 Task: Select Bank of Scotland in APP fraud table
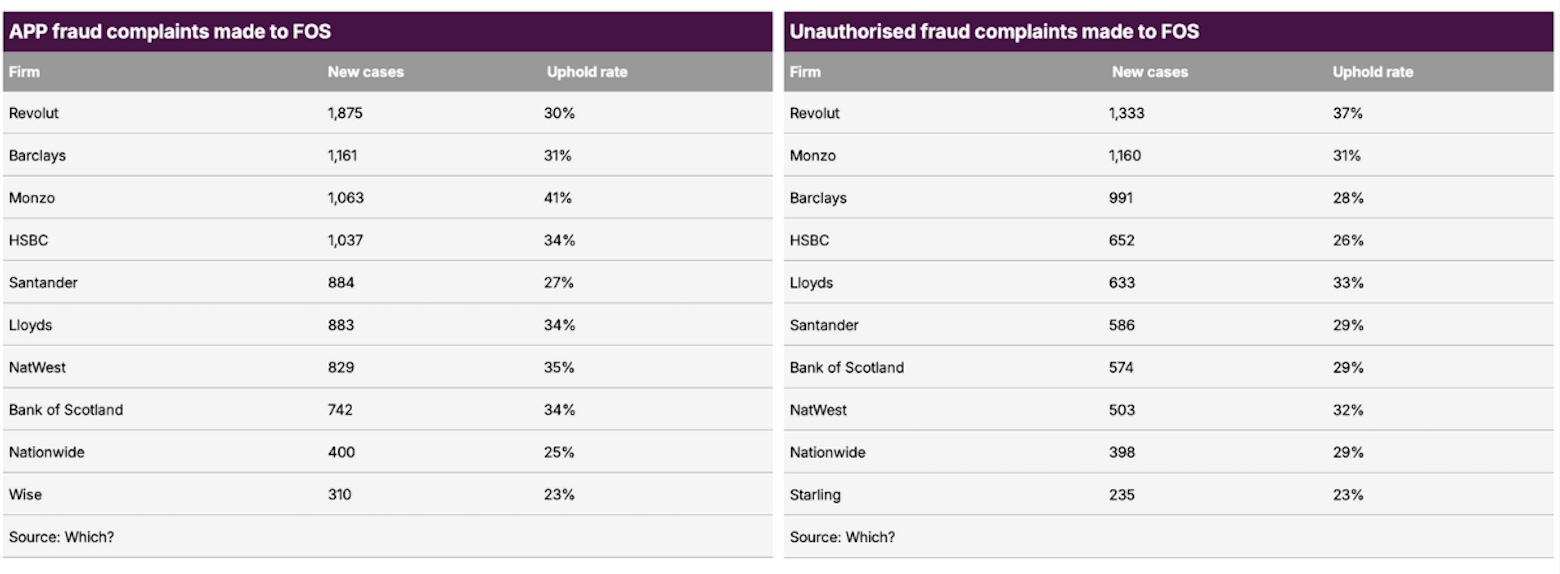pos(66,410)
